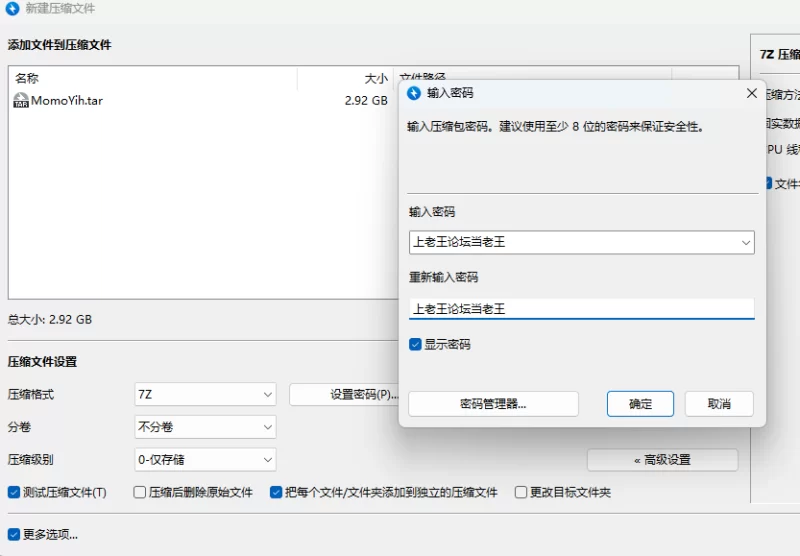The image size is (800, 556).
Task: Enable 更改目标文件夹 checkbox
Action: tap(521, 492)
